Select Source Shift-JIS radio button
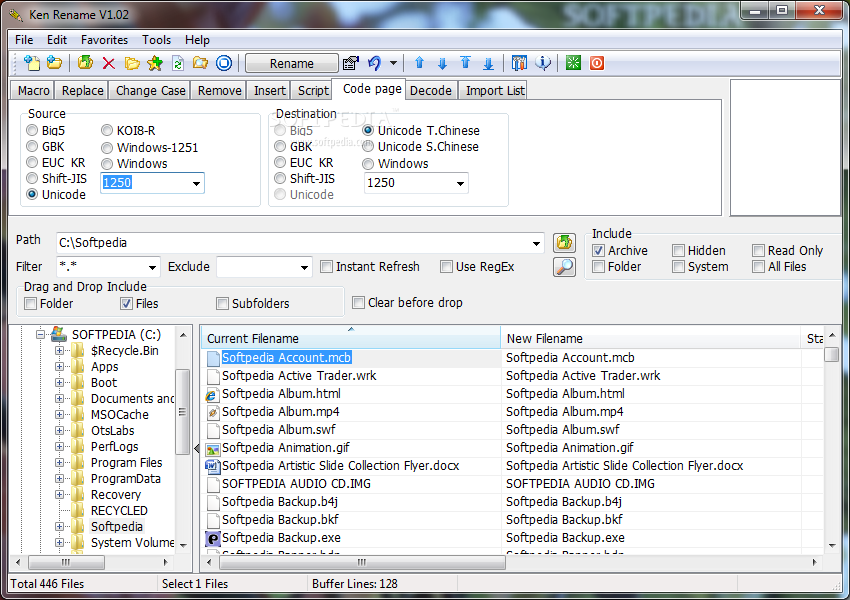The height and width of the screenshot is (600, 850). 33,179
